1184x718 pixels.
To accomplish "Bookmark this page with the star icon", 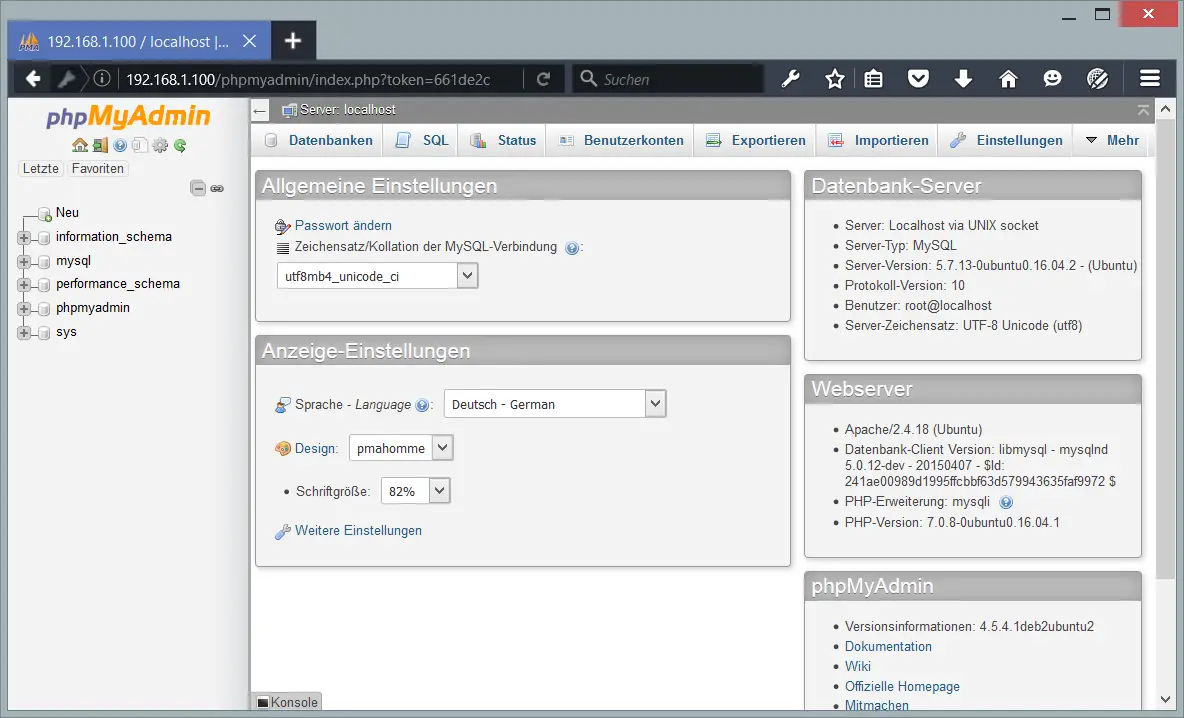I will click(834, 79).
